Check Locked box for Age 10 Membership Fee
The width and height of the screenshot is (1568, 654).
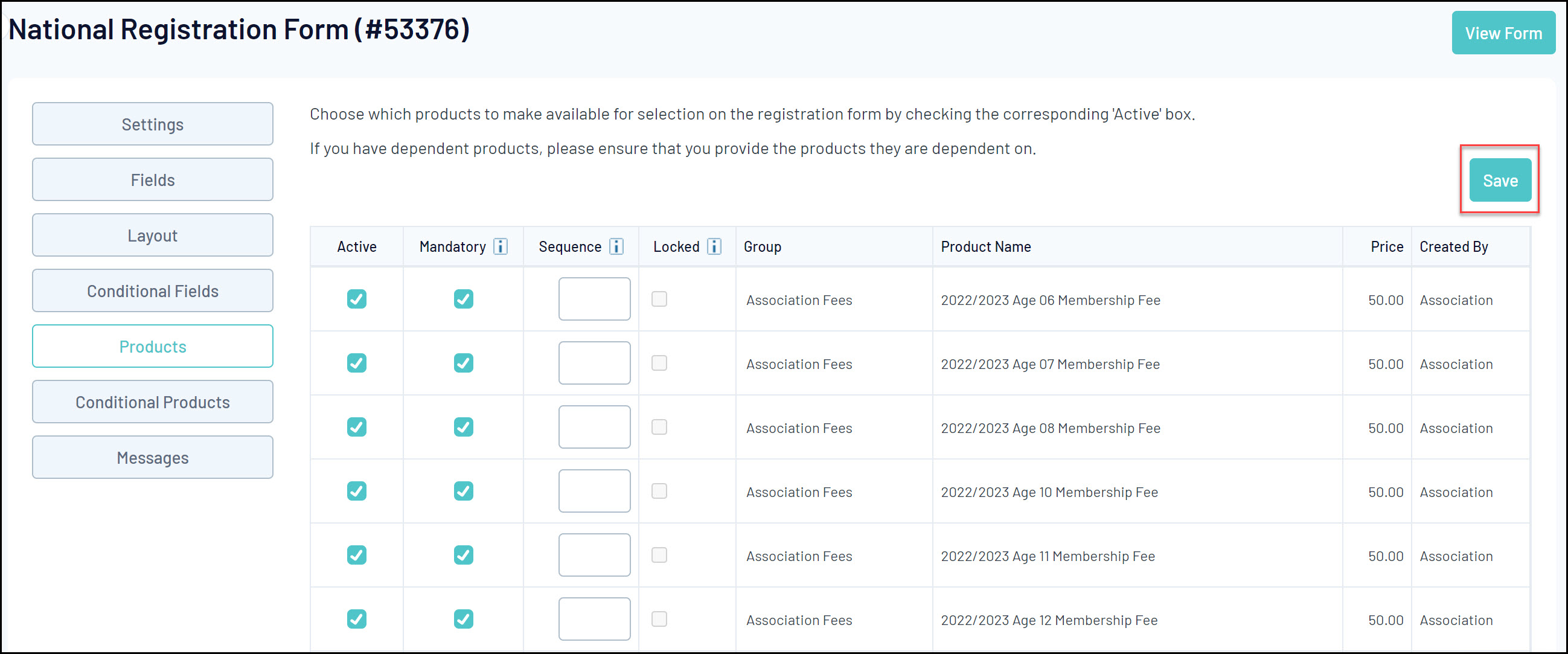(659, 491)
